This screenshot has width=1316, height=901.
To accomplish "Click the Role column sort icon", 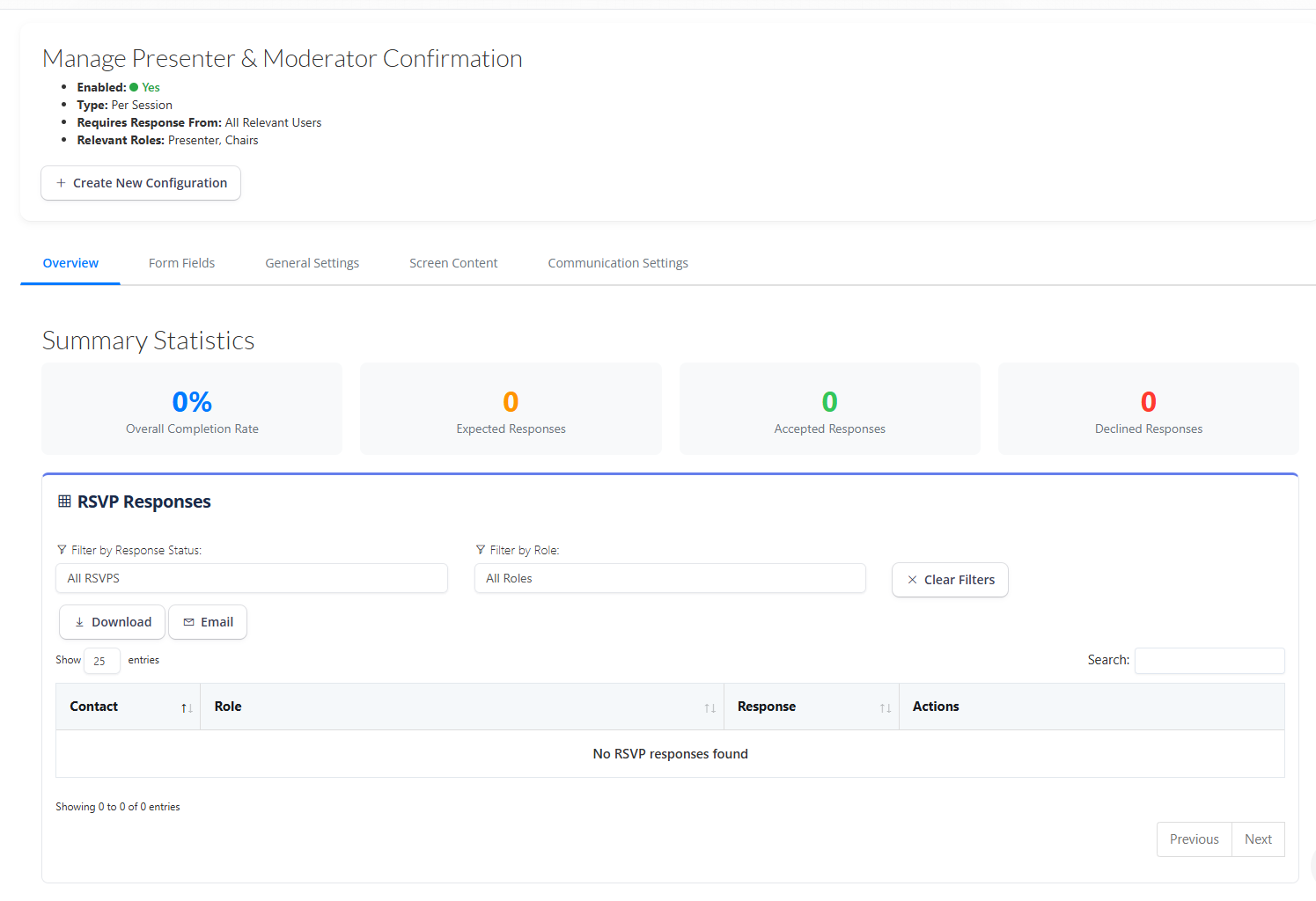I will pyautogui.click(x=709, y=708).
